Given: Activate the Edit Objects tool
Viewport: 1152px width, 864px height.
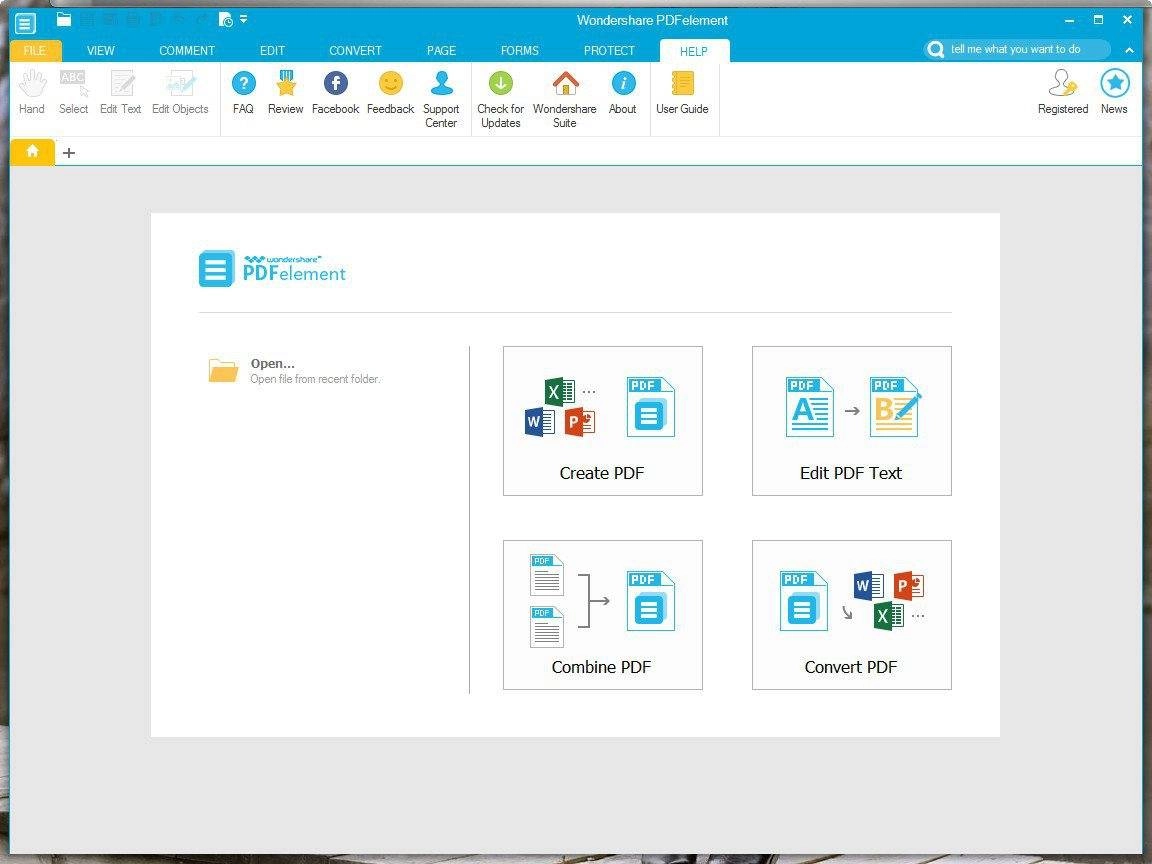Looking at the screenshot, I should tap(180, 93).
